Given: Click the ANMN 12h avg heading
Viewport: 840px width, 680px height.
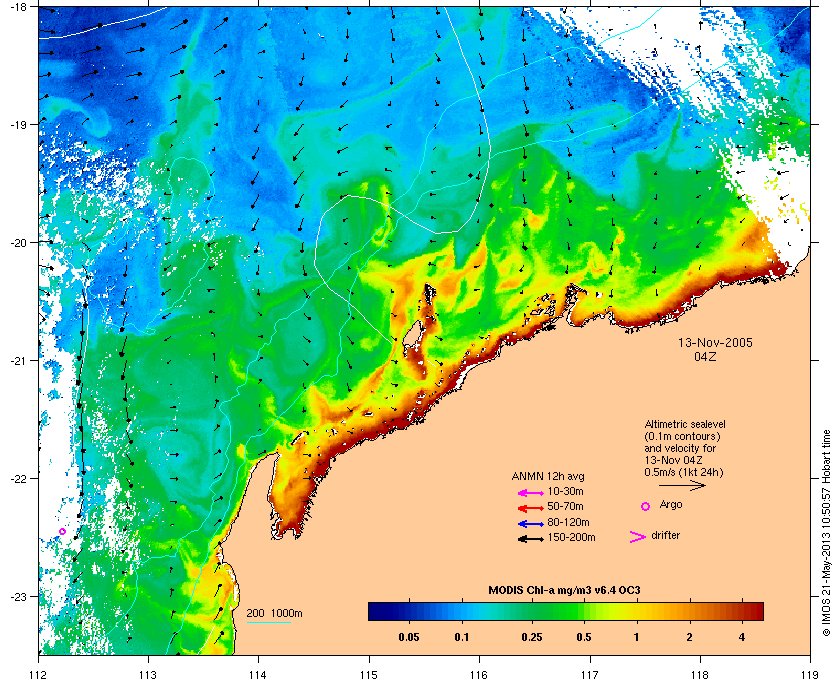Looking at the screenshot, I should [x=548, y=476].
